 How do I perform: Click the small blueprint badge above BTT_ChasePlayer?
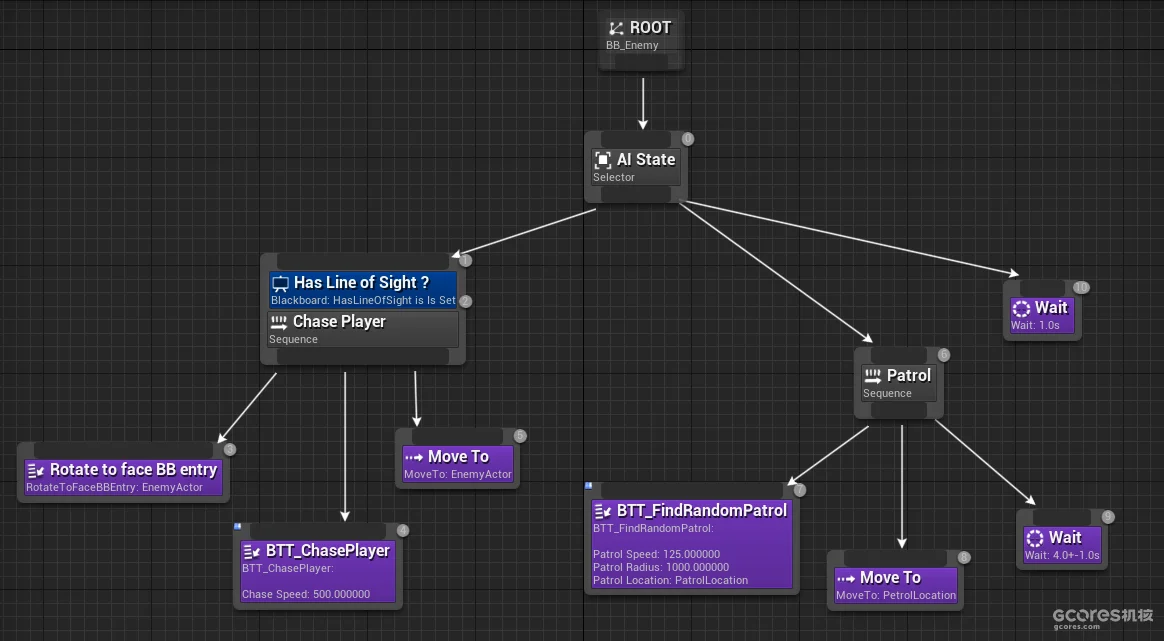[x=238, y=526]
